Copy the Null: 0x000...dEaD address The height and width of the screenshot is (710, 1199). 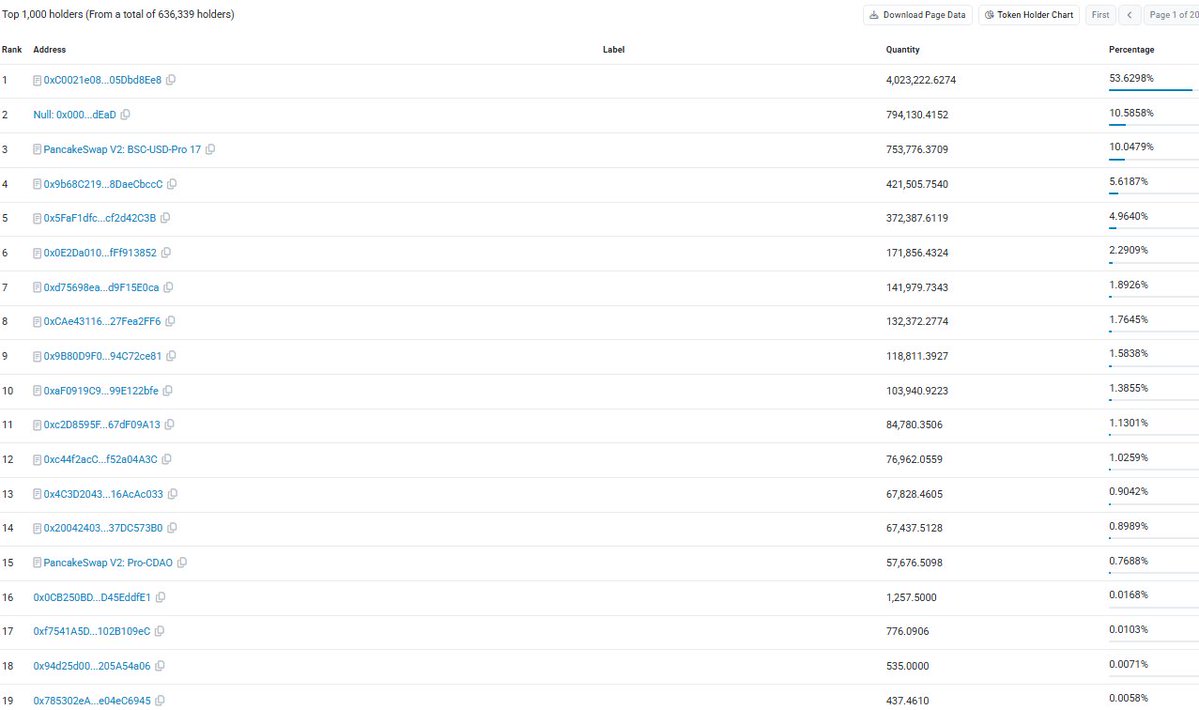[125, 115]
